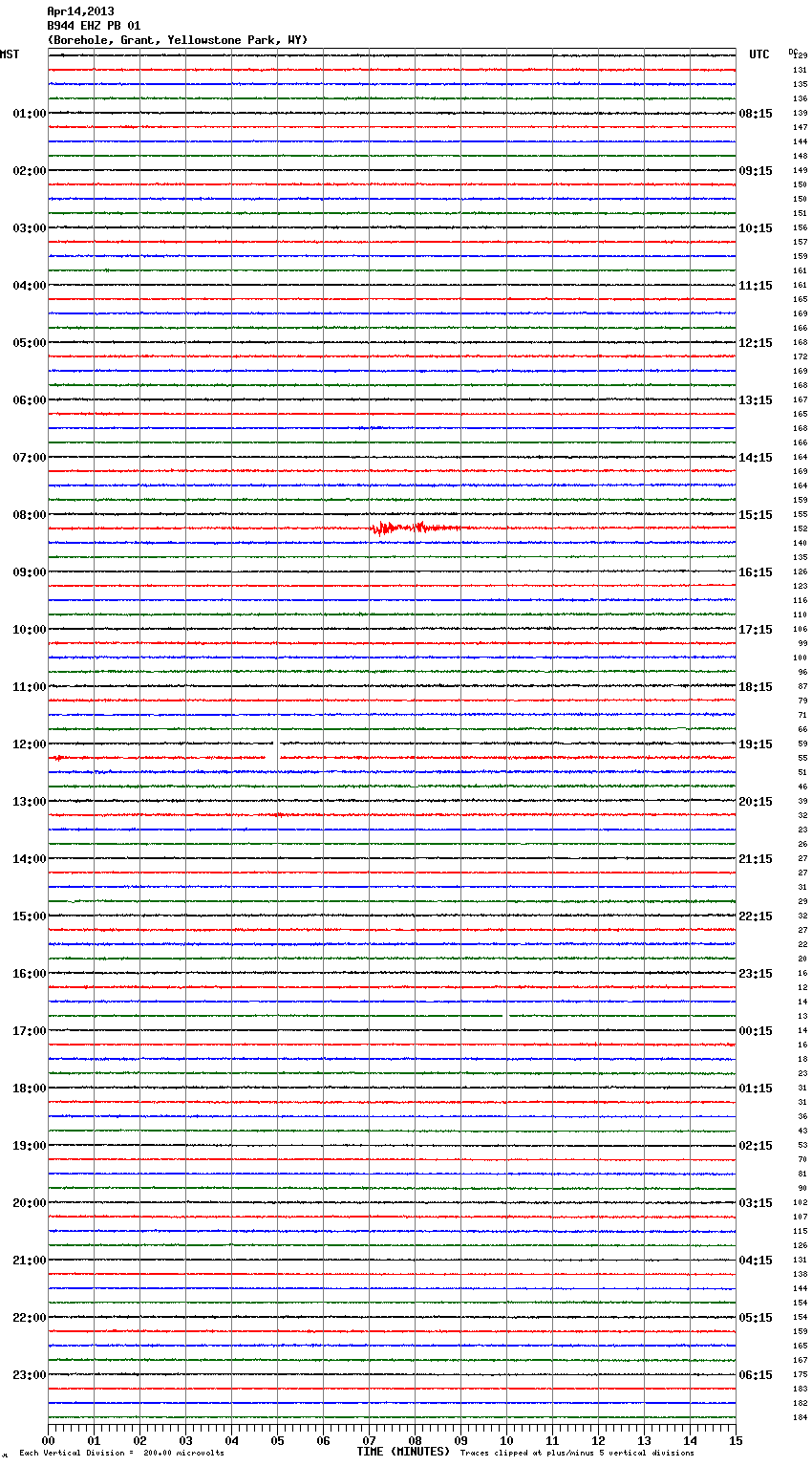
Task: Click the "05:00" MST hour label
Action: [30, 343]
